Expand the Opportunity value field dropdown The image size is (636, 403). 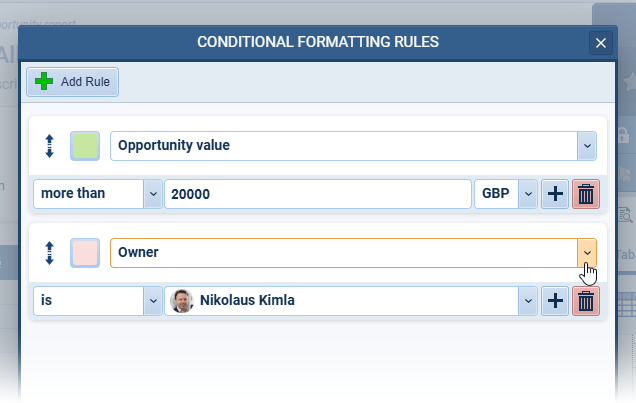[x=587, y=146]
